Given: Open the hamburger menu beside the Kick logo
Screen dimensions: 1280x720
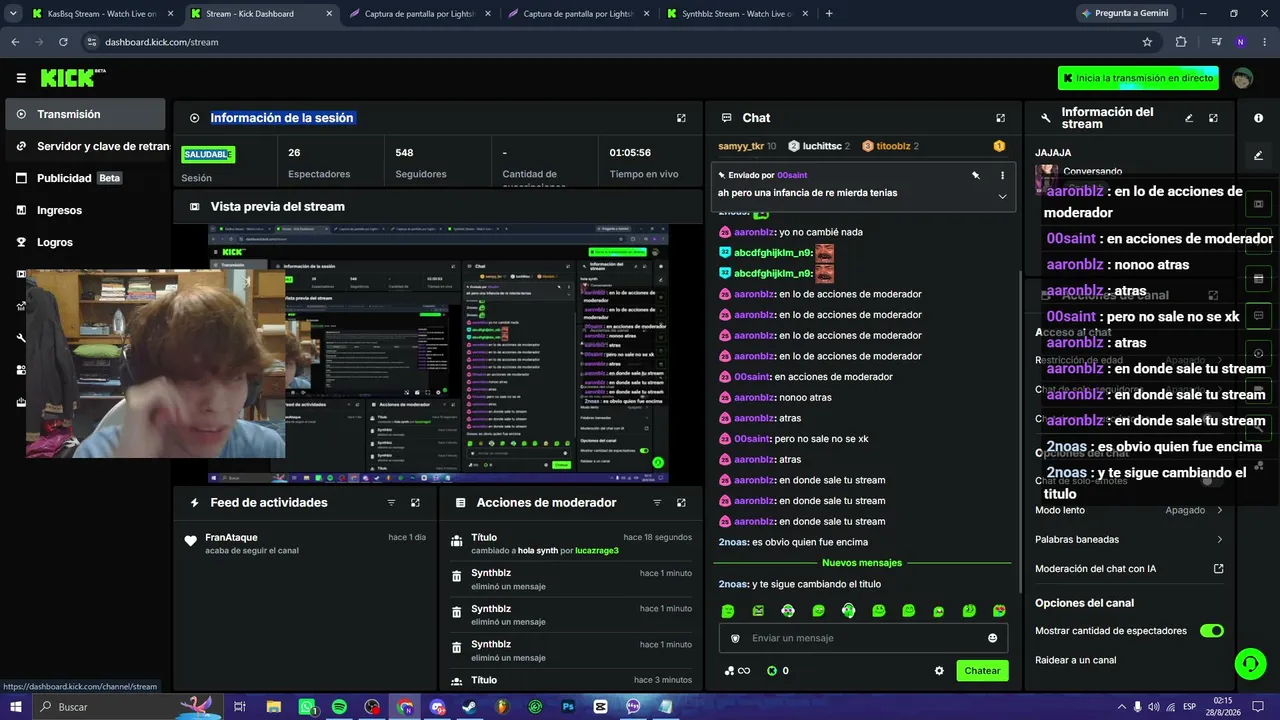Looking at the screenshot, I should tap(21, 78).
